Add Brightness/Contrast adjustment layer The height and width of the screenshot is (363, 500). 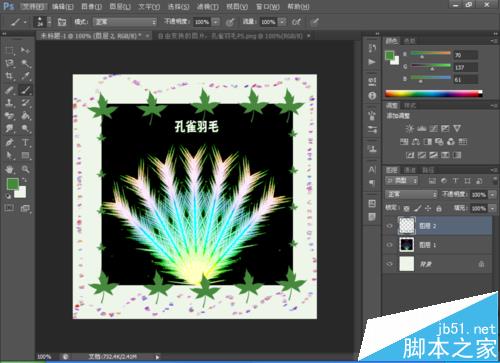coord(409,129)
